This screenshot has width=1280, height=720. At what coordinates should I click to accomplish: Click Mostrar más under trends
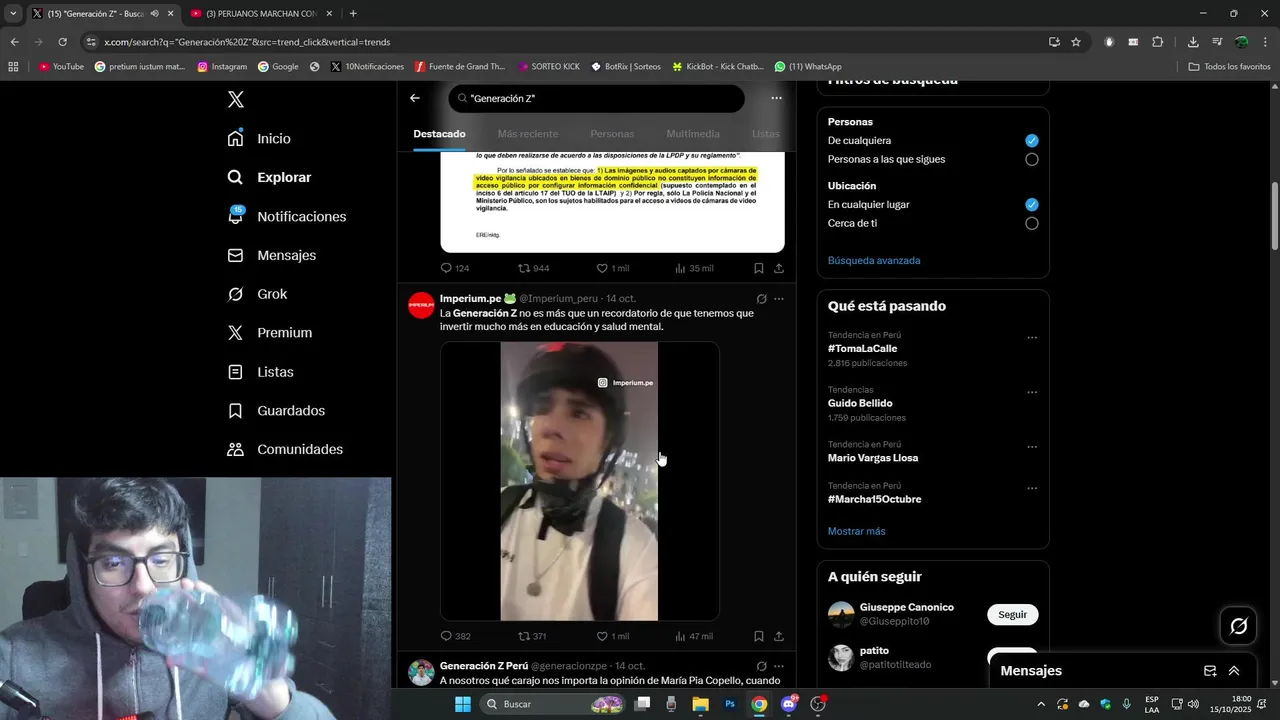[x=856, y=531]
